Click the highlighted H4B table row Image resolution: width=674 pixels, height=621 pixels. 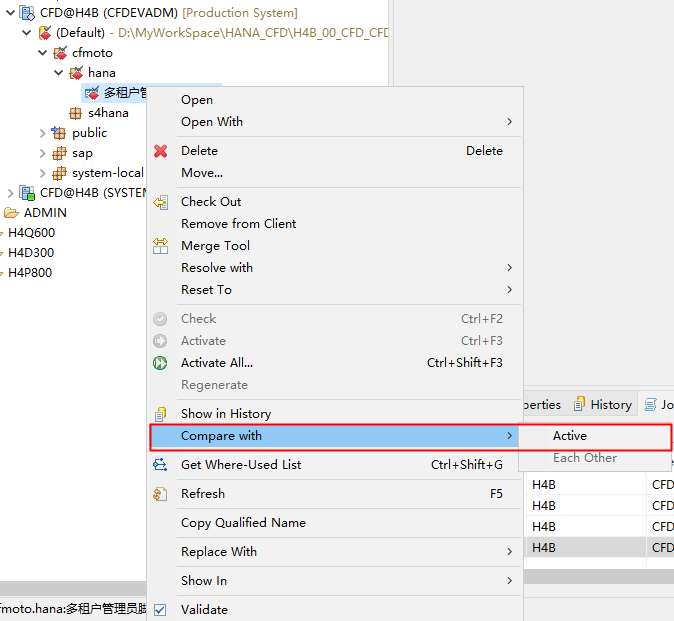[600, 548]
